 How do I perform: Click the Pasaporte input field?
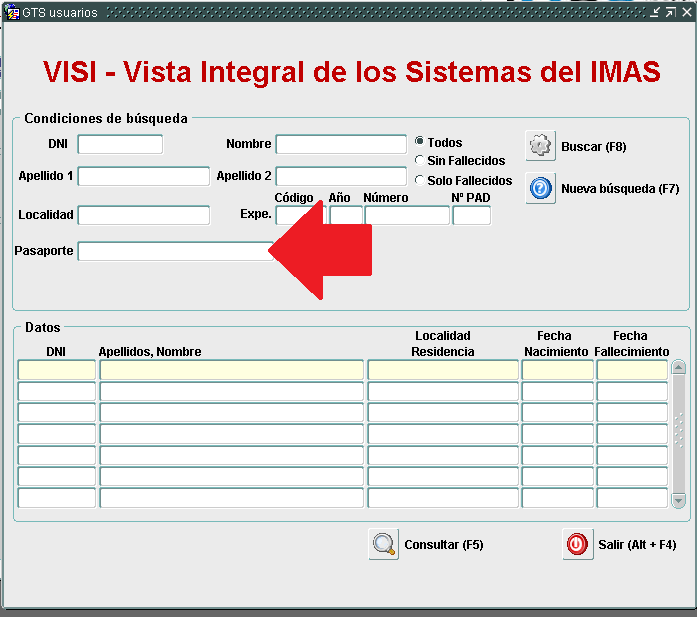click(x=172, y=251)
